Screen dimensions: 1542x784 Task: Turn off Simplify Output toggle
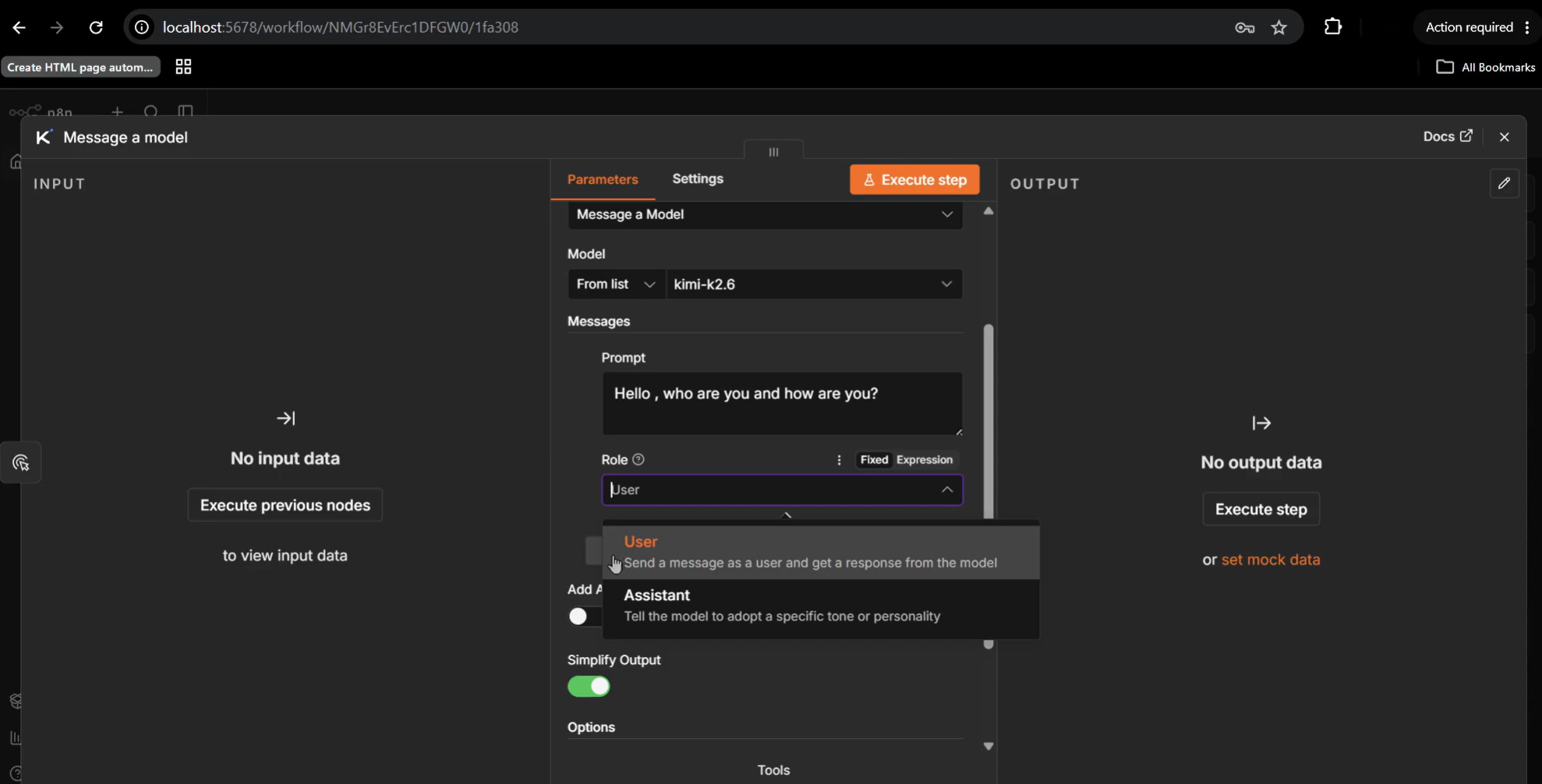[589, 687]
